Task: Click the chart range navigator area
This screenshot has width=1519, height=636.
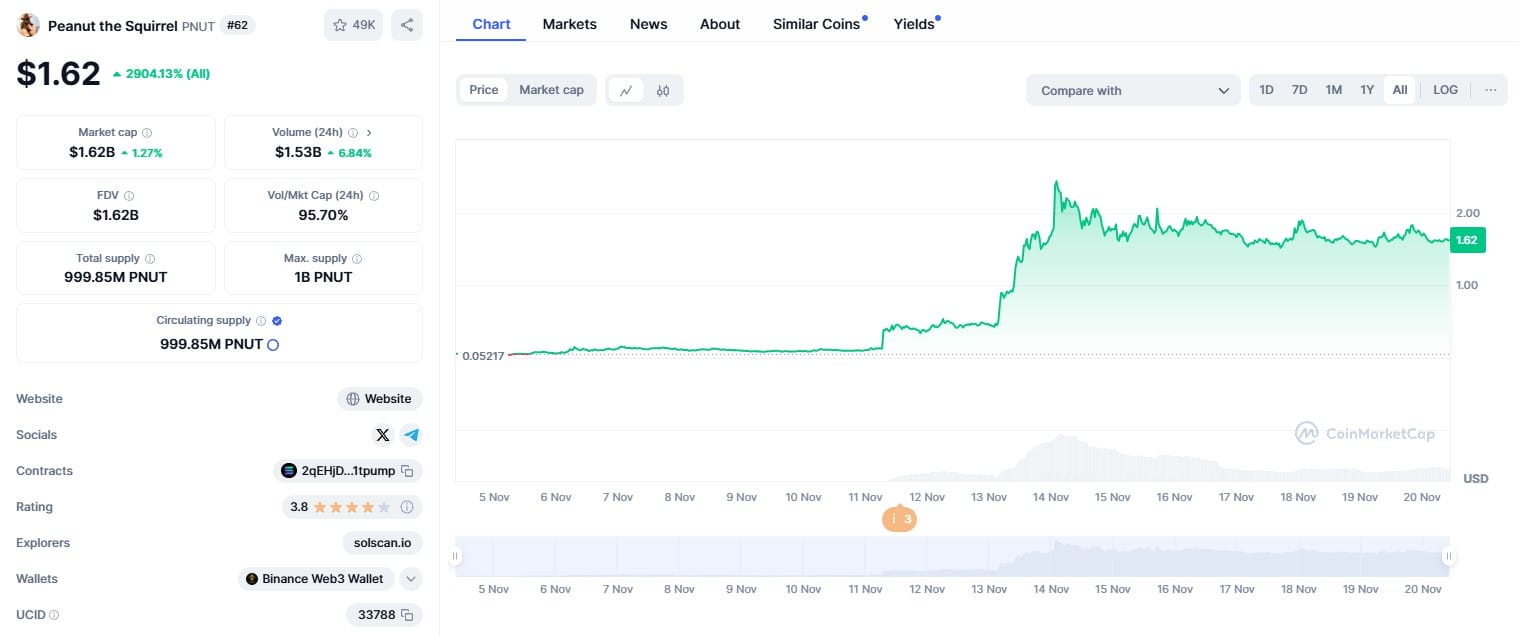Action: tap(951, 556)
